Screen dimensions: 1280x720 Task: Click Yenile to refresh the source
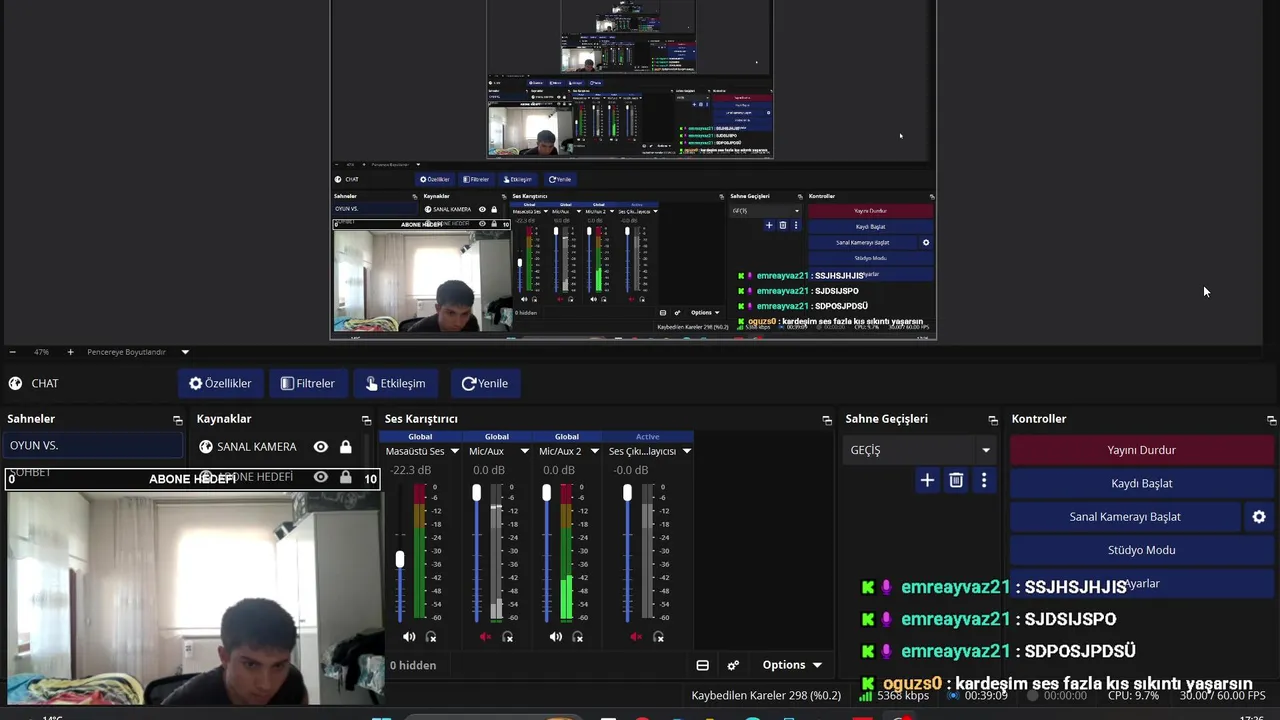tap(485, 383)
